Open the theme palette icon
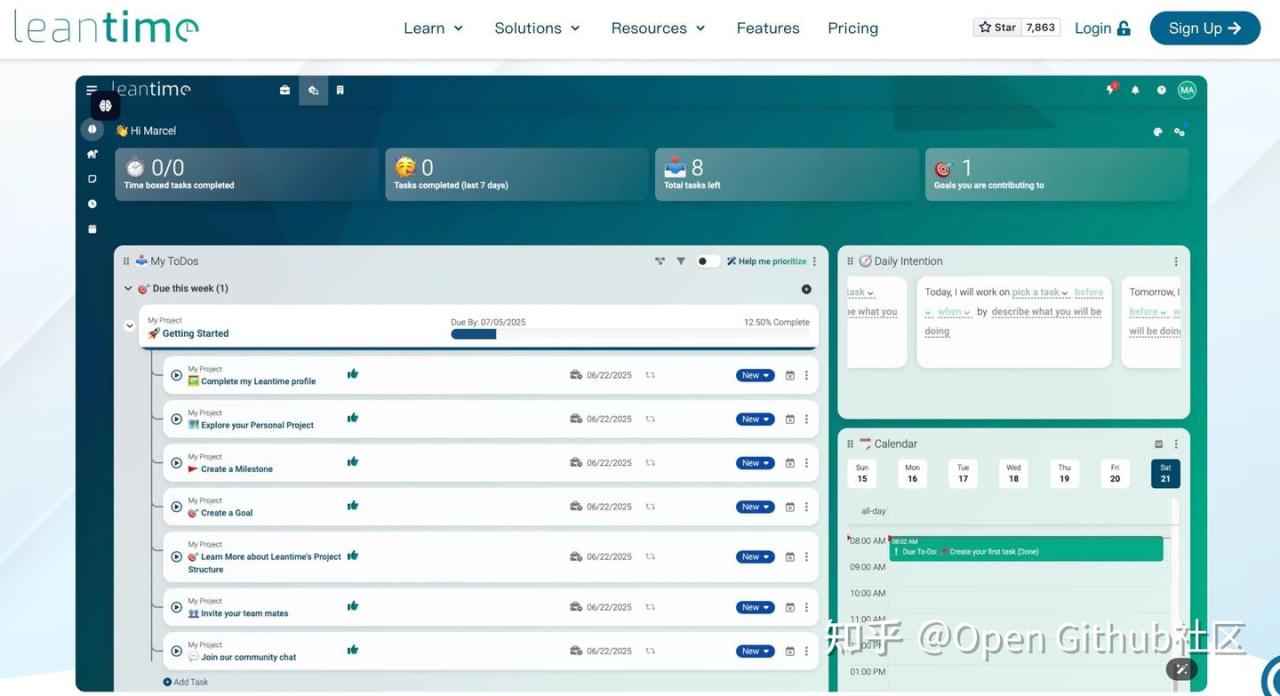 coord(1158,131)
